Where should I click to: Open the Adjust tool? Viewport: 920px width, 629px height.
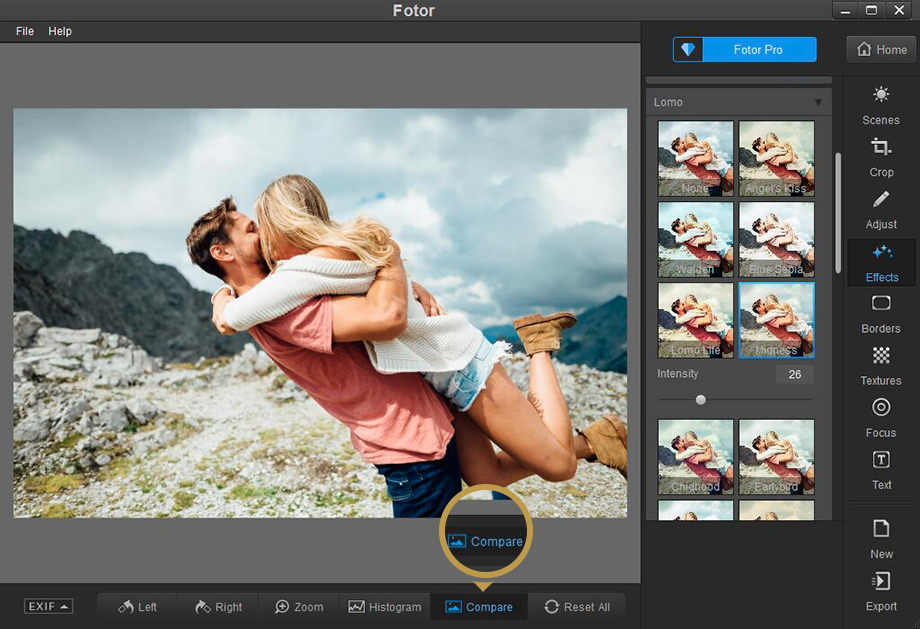881,208
